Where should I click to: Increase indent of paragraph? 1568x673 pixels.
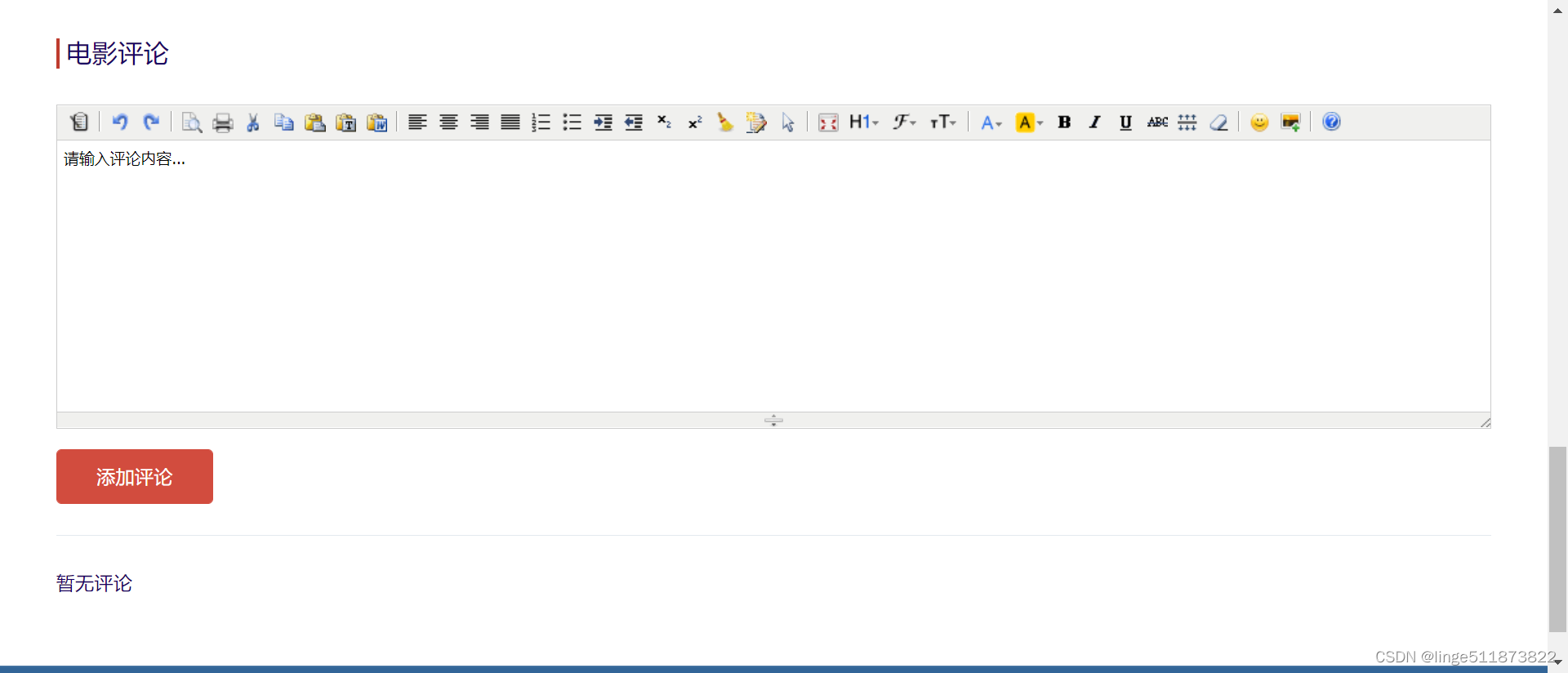point(603,122)
